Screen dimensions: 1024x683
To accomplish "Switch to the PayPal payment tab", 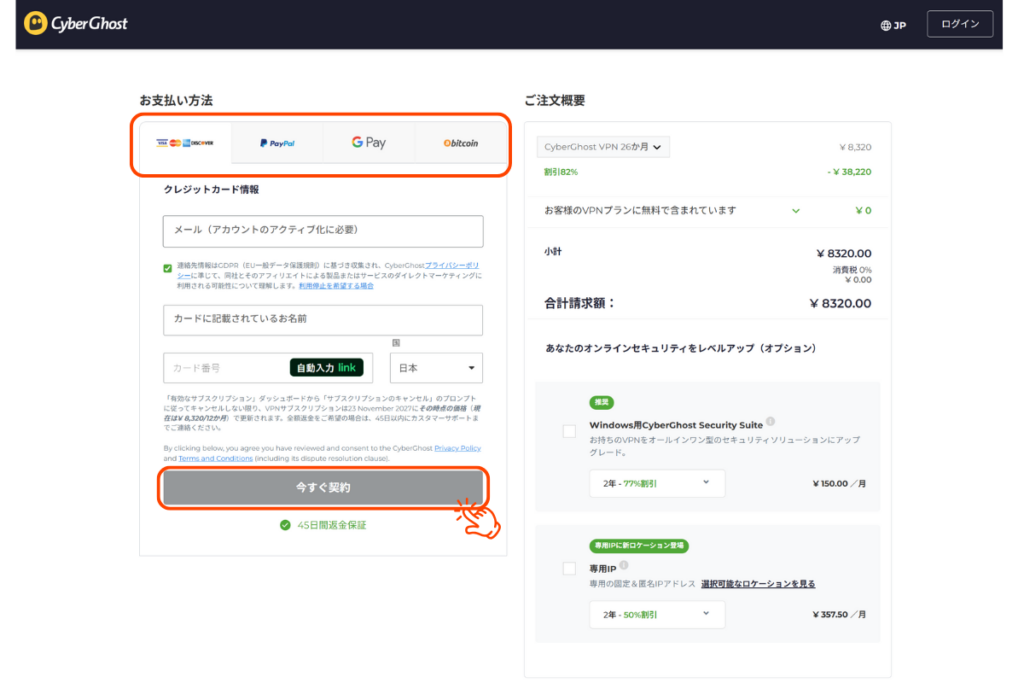I will 277,143.
